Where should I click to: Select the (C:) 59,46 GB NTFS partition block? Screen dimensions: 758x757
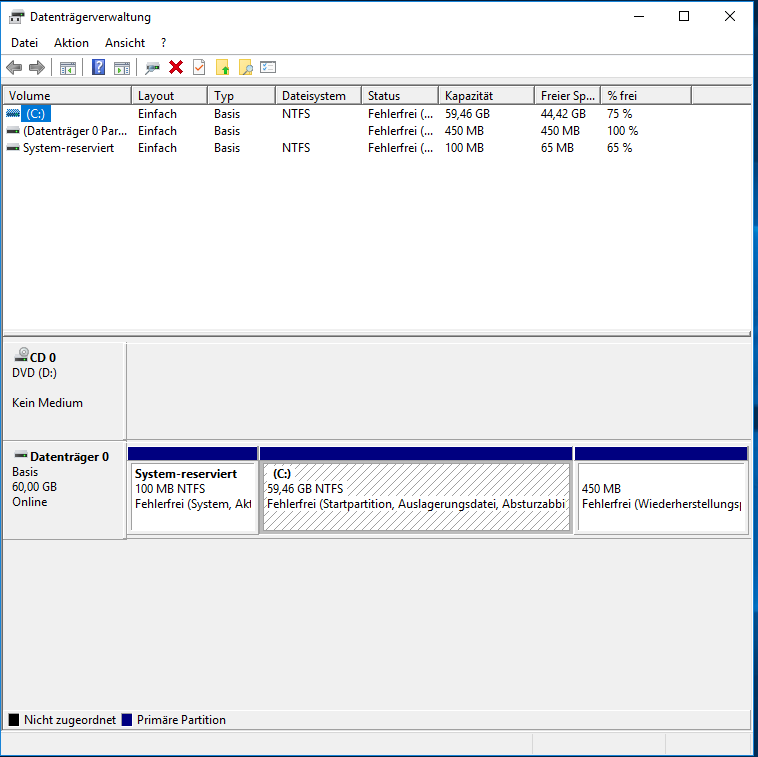click(x=416, y=490)
